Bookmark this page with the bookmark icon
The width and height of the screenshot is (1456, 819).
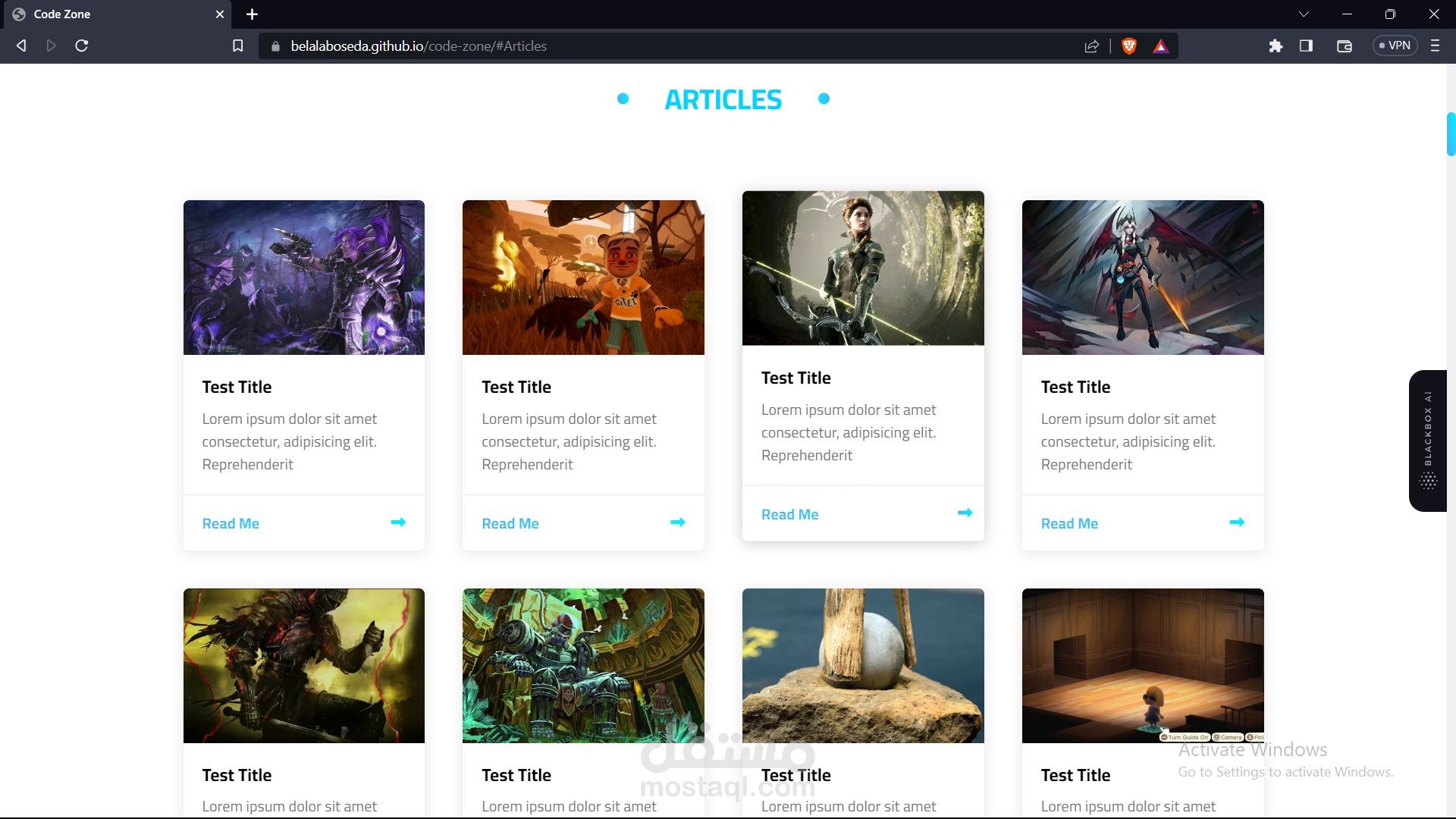coord(237,46)
